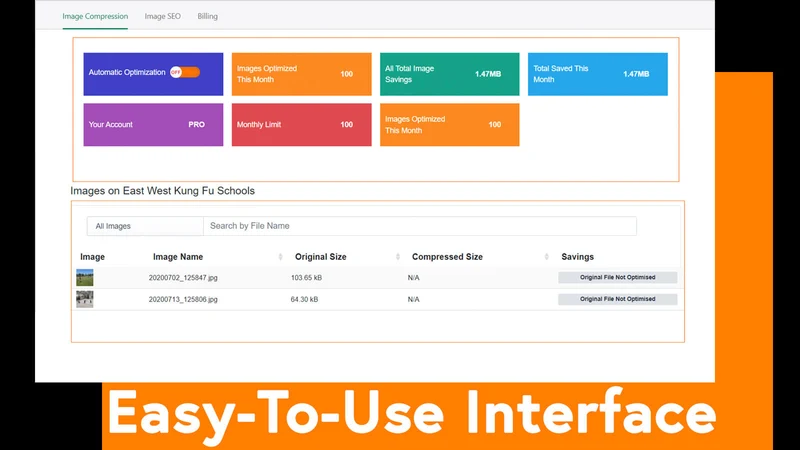Click the 103.65 kB original size value
Image resolution: width=800 pixels, height=450 pixels.
pos(306,278)
